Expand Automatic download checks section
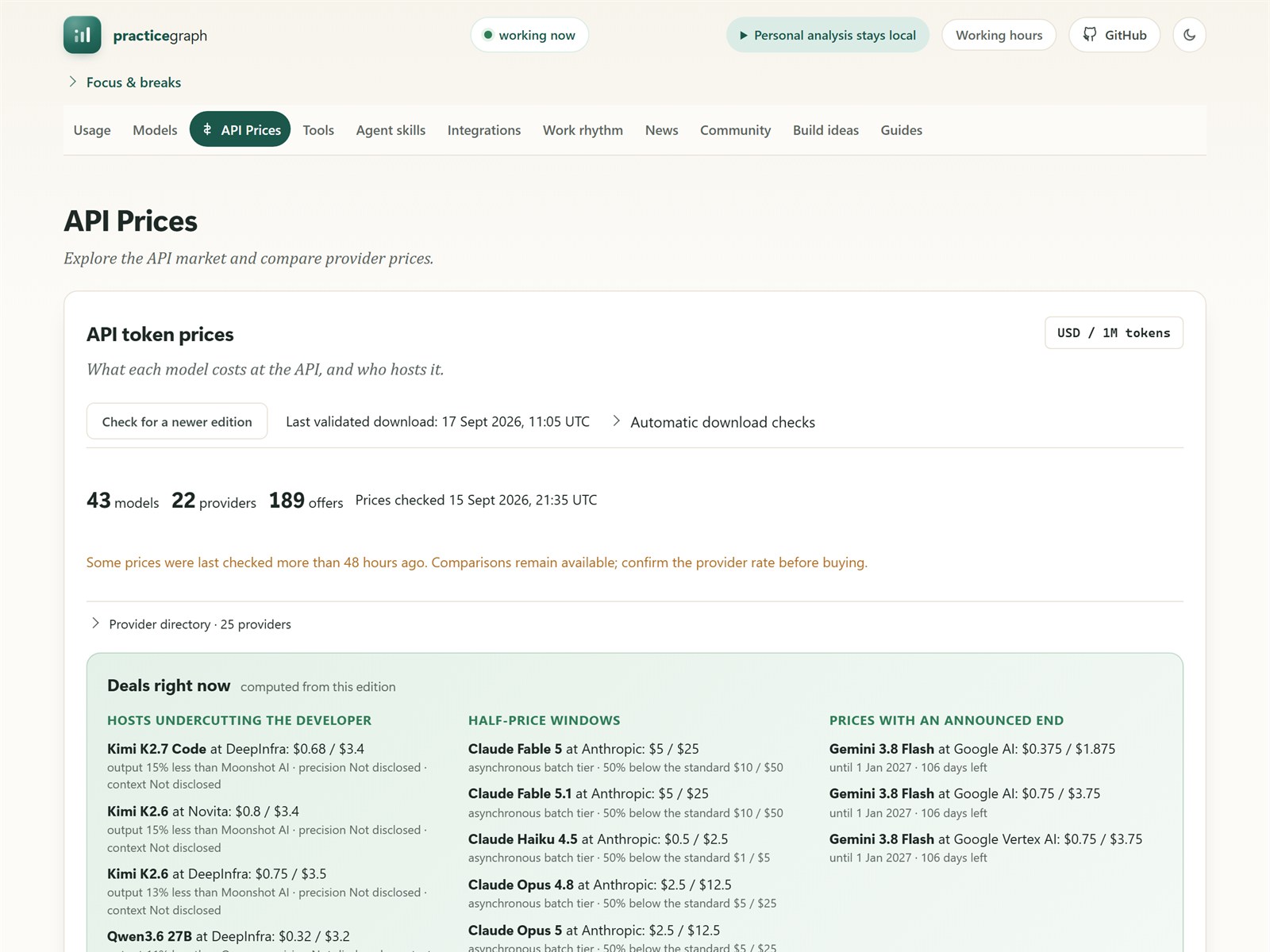 (714, 422)
